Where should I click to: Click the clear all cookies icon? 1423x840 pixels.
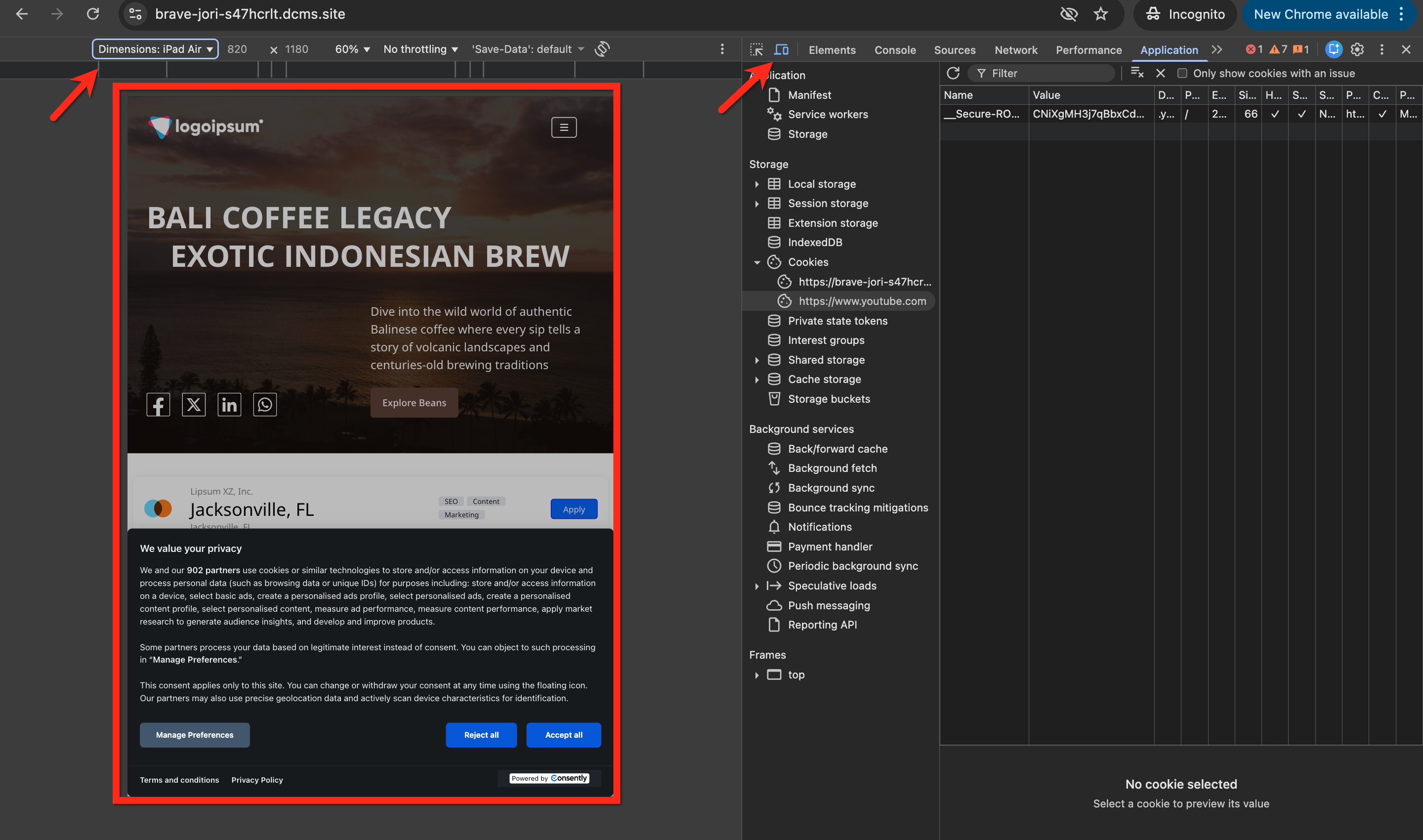(1136, 73)
